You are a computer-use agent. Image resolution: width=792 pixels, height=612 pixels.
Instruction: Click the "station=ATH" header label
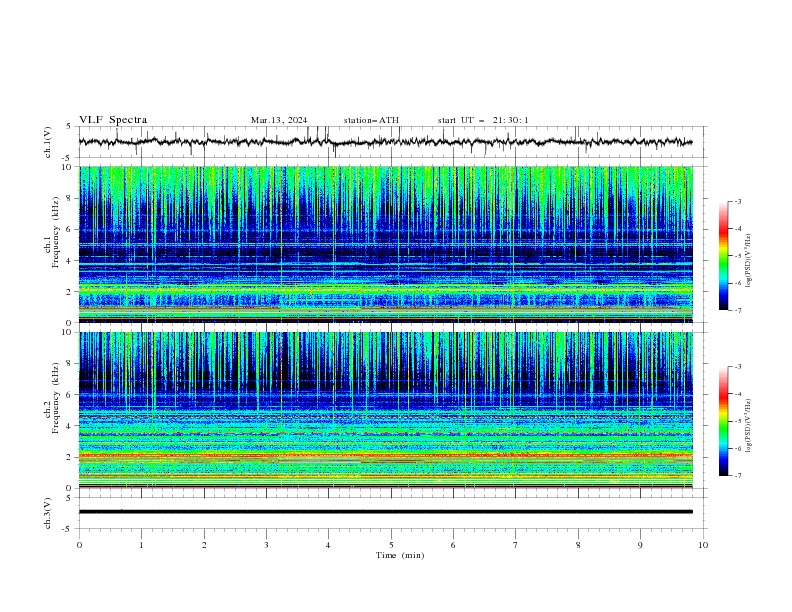[x=371, y=120]
